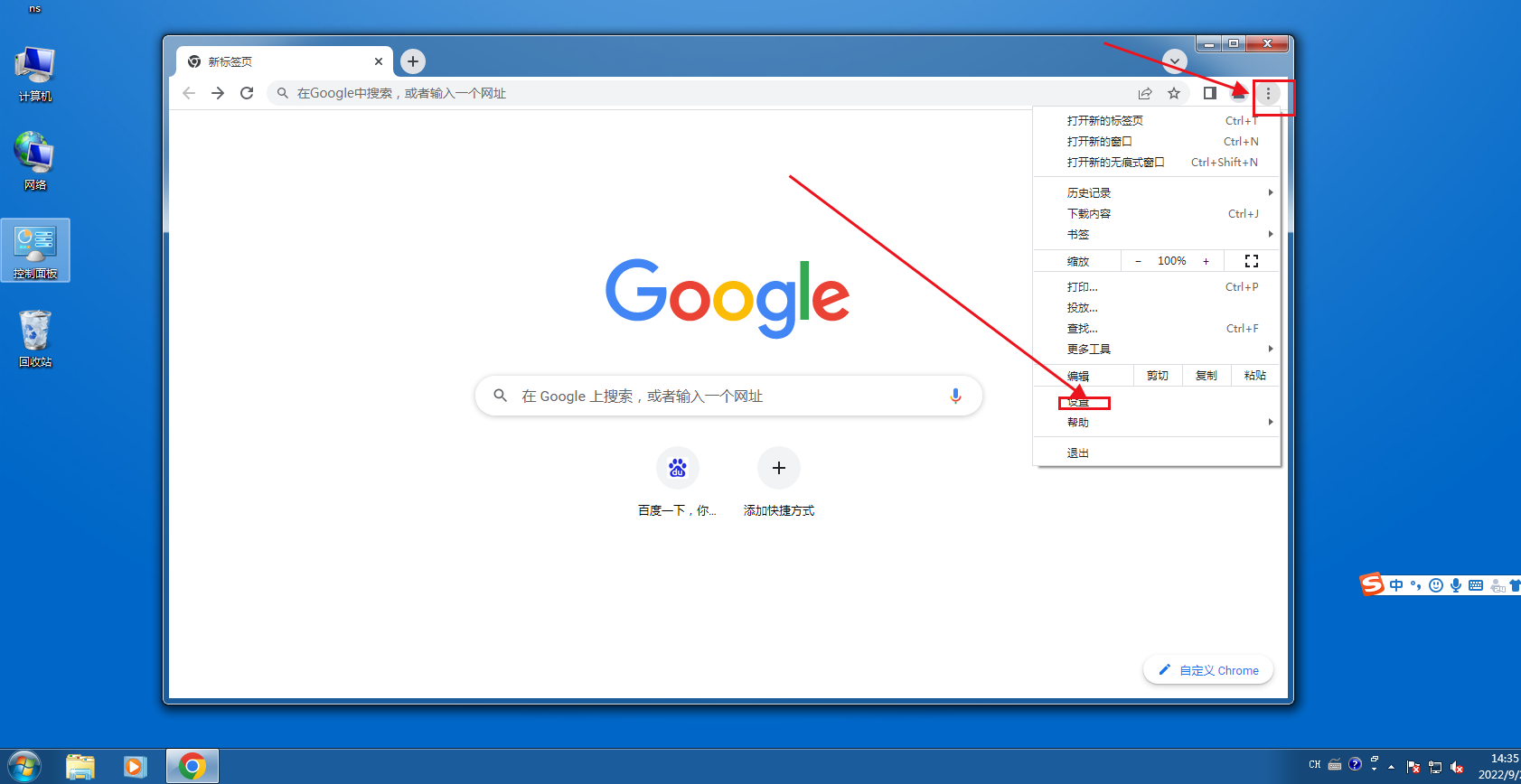
Task: Click the side panel icon in toolbar
Action: point(1210,93)
